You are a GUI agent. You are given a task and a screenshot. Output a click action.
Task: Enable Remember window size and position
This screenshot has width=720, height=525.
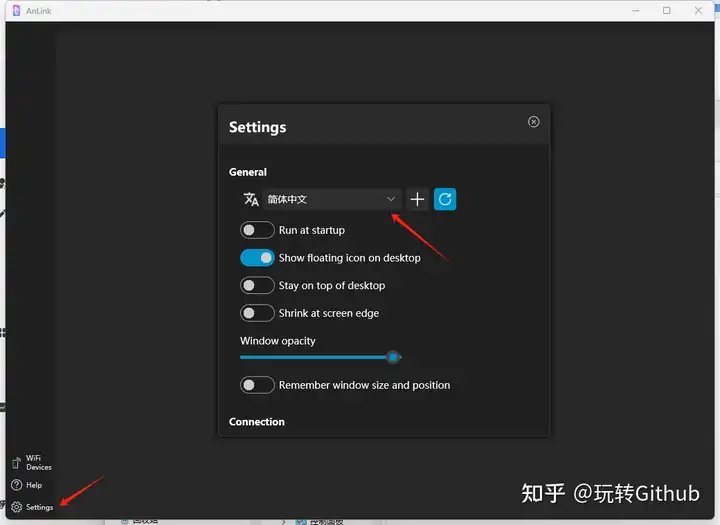click(257, 385)
